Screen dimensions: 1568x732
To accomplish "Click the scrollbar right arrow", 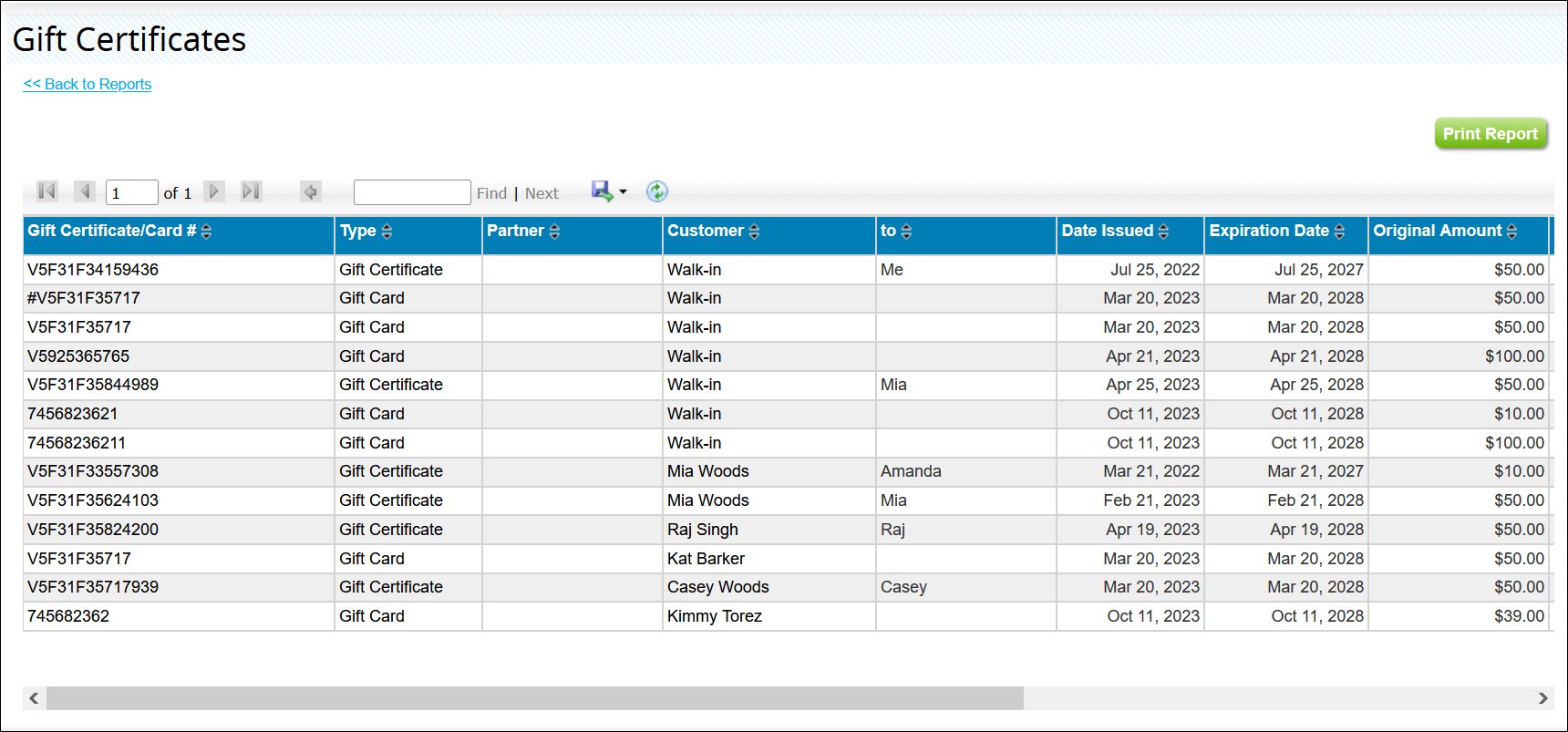I will click(x=1542, y=698).
